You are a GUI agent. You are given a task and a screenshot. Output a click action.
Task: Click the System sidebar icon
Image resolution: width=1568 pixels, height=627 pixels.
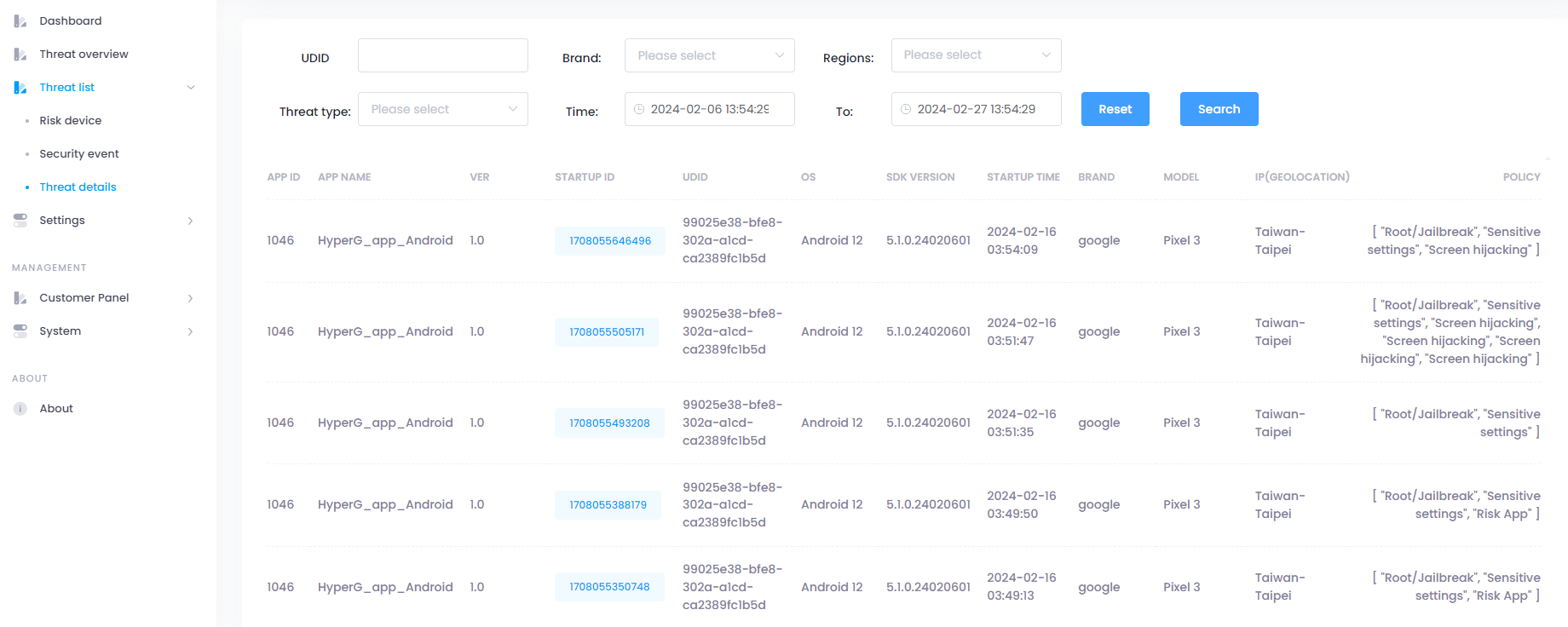(x=20, y=331)
